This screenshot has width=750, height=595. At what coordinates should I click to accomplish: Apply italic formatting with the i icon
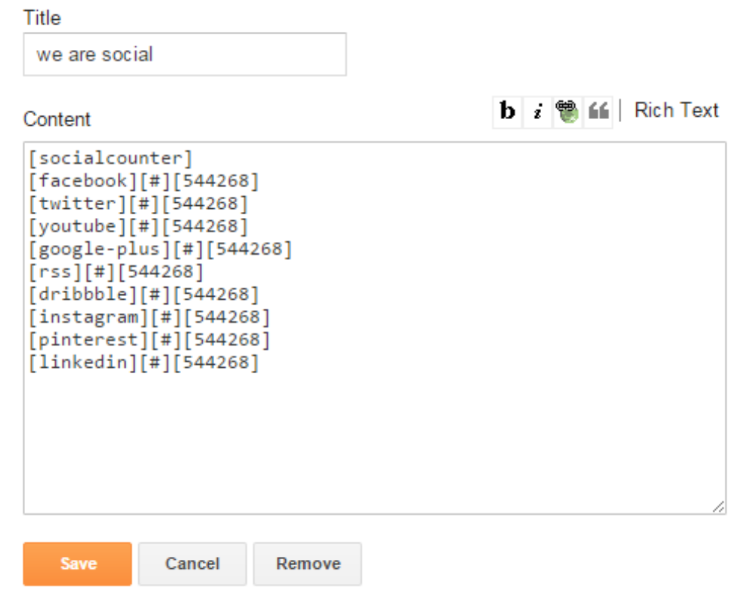(x=538, y=111)
